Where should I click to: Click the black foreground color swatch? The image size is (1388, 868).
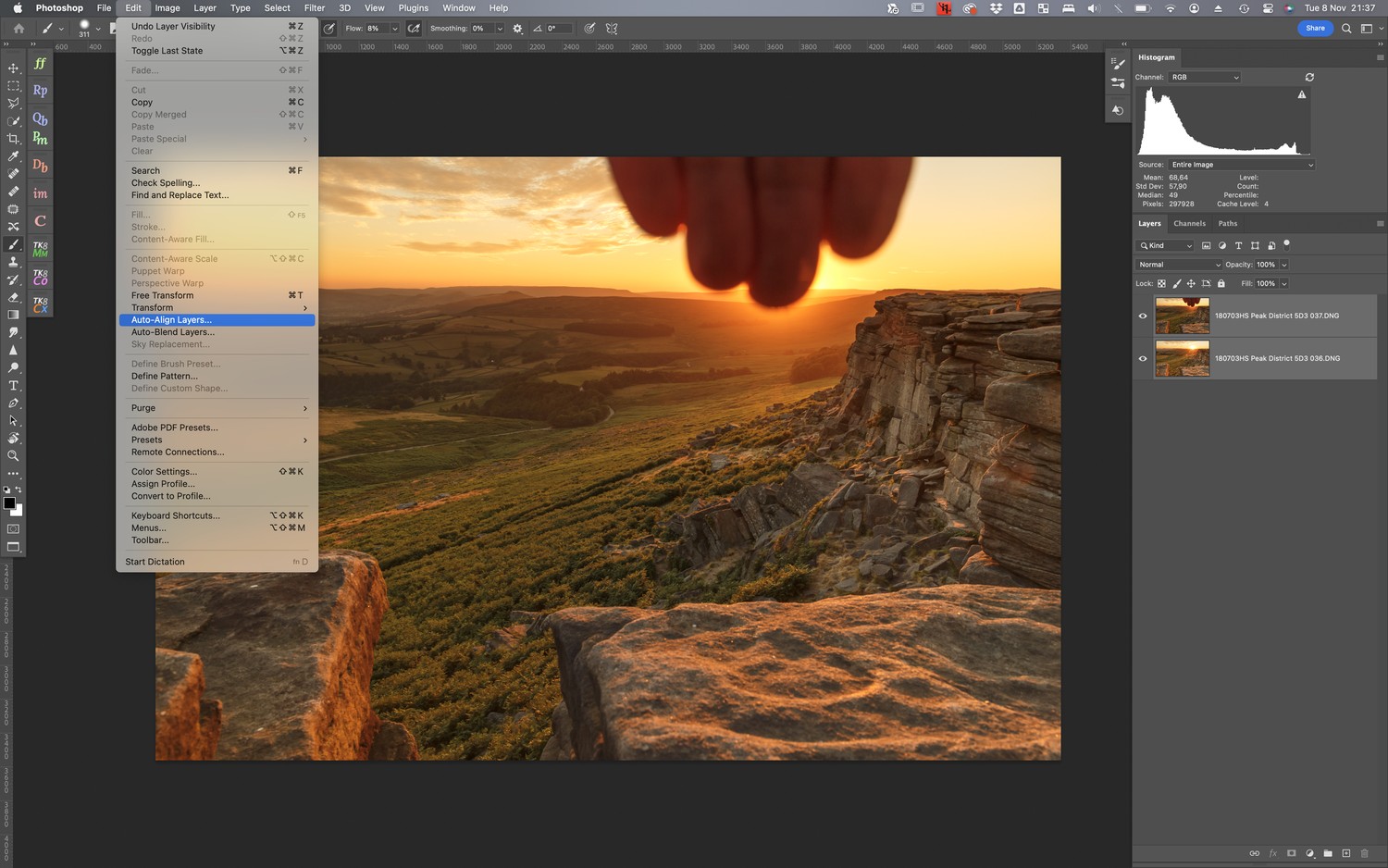click(9, 503)
